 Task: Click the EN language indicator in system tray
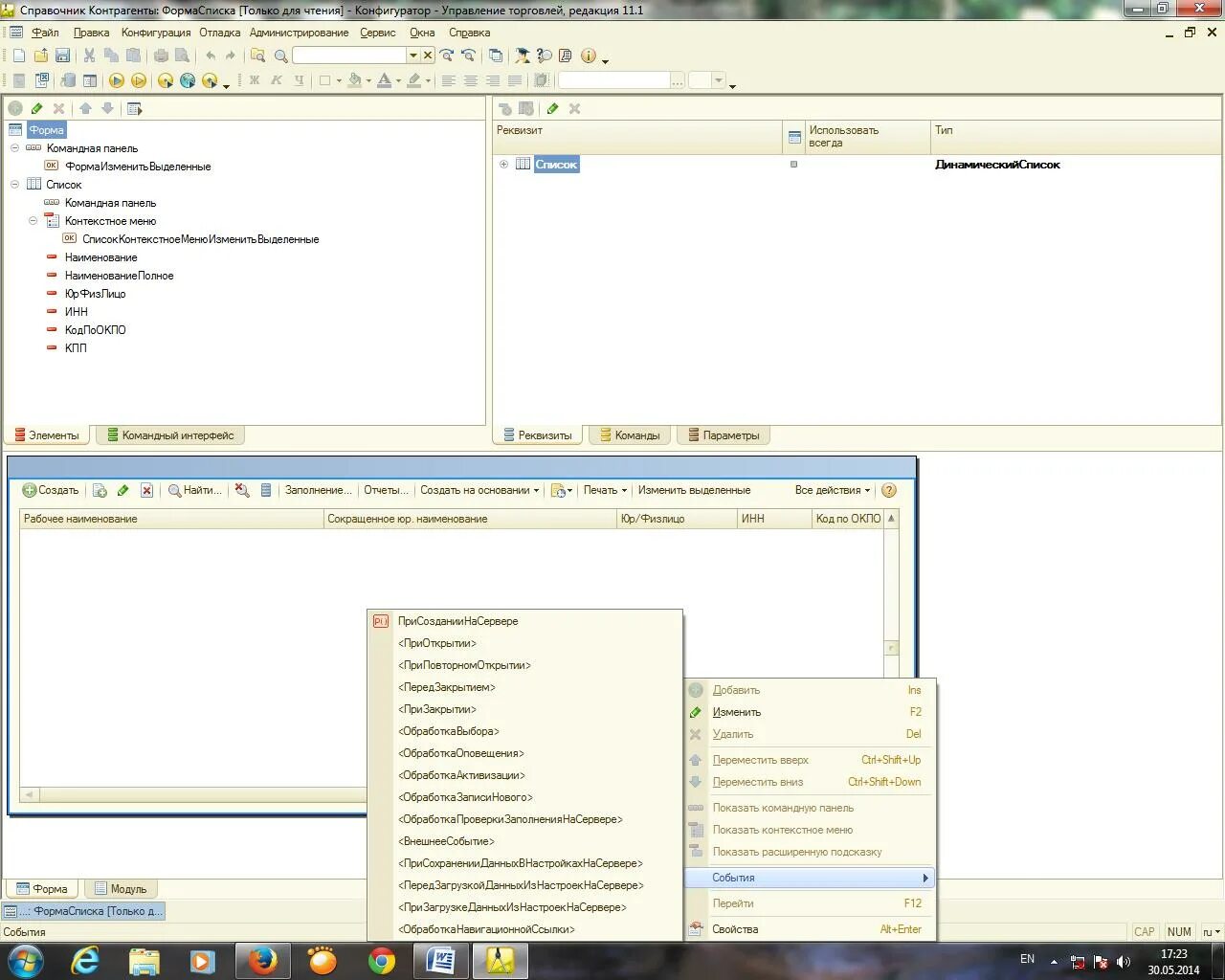coord(1027,959)
